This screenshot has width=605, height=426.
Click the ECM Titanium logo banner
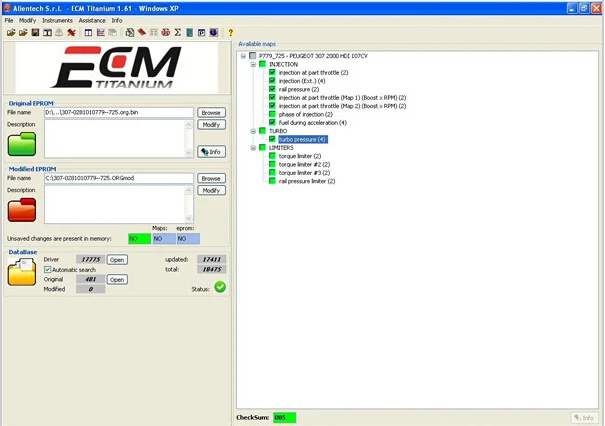pos(117,68)
